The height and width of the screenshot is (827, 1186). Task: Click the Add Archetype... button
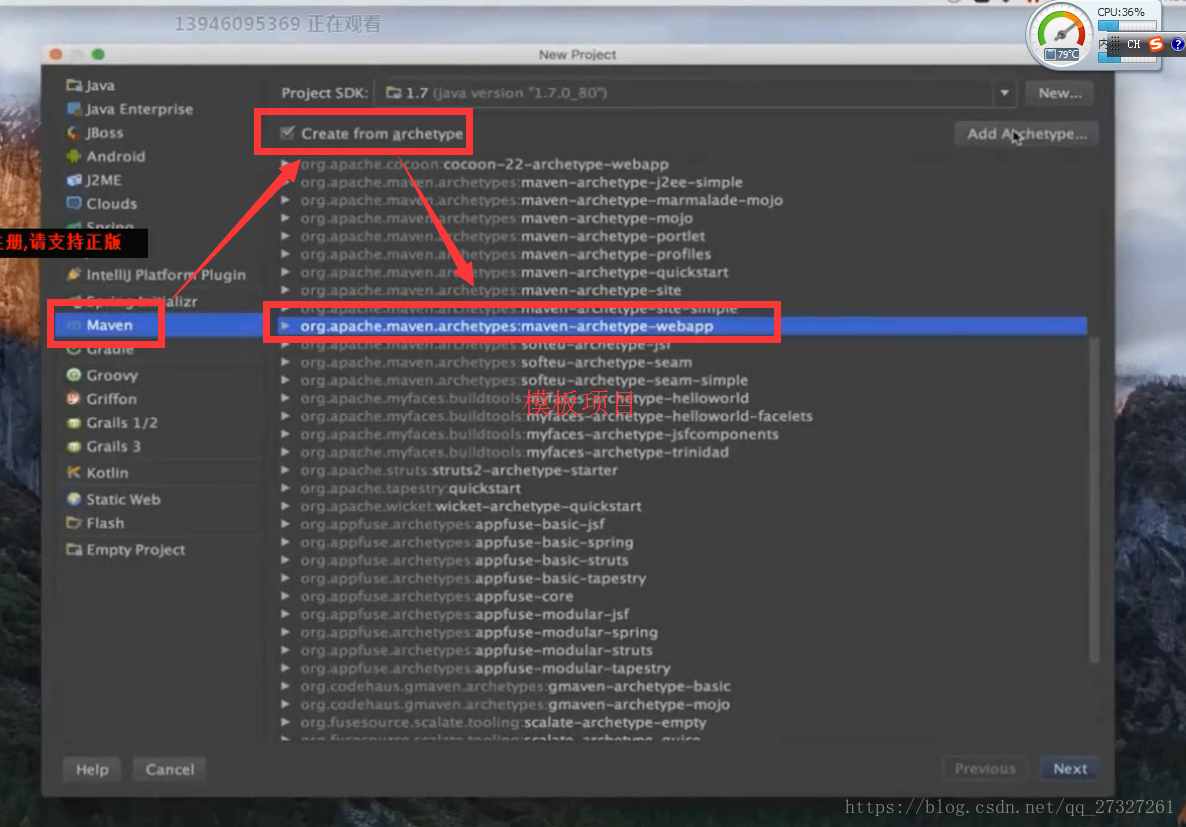point(1026,134)
